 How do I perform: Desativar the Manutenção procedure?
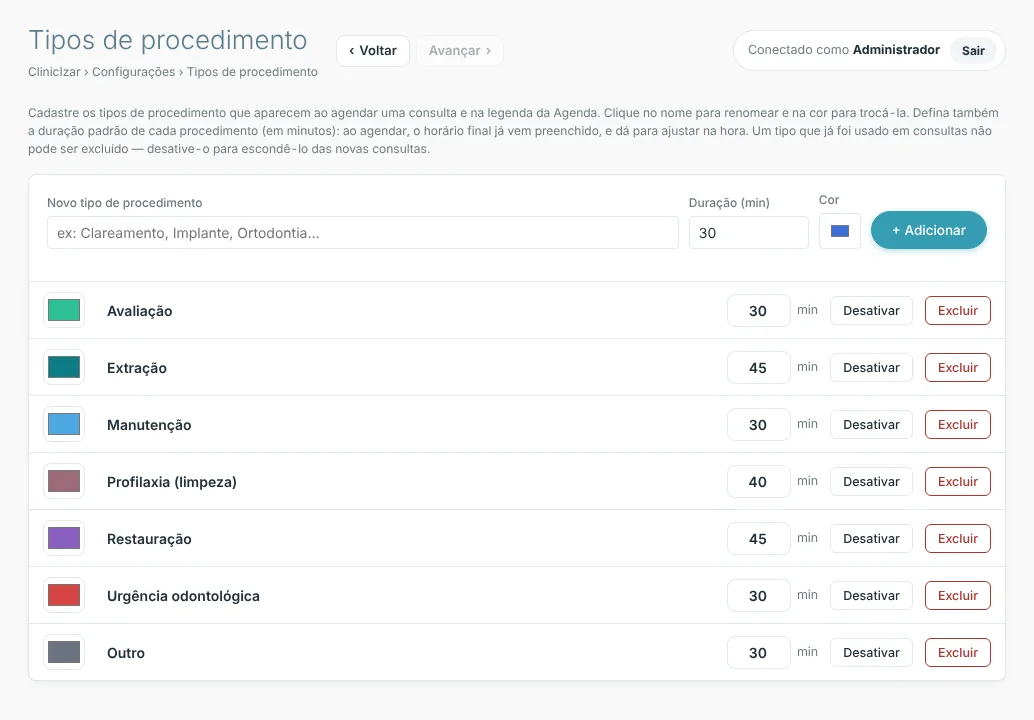coord(871,425)
